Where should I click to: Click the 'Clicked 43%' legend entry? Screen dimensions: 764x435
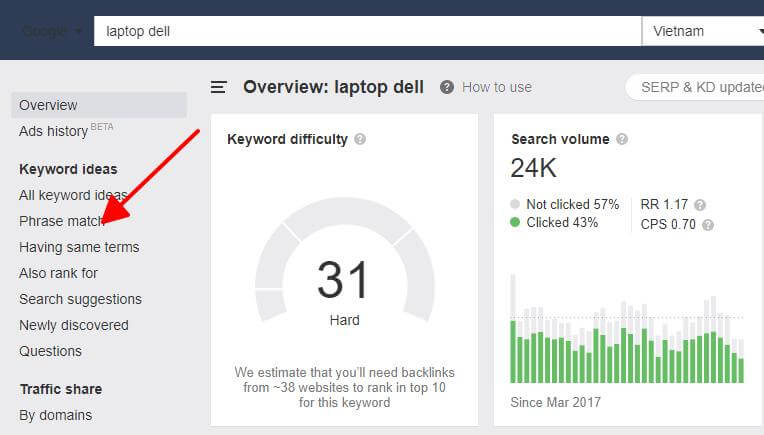554,223
